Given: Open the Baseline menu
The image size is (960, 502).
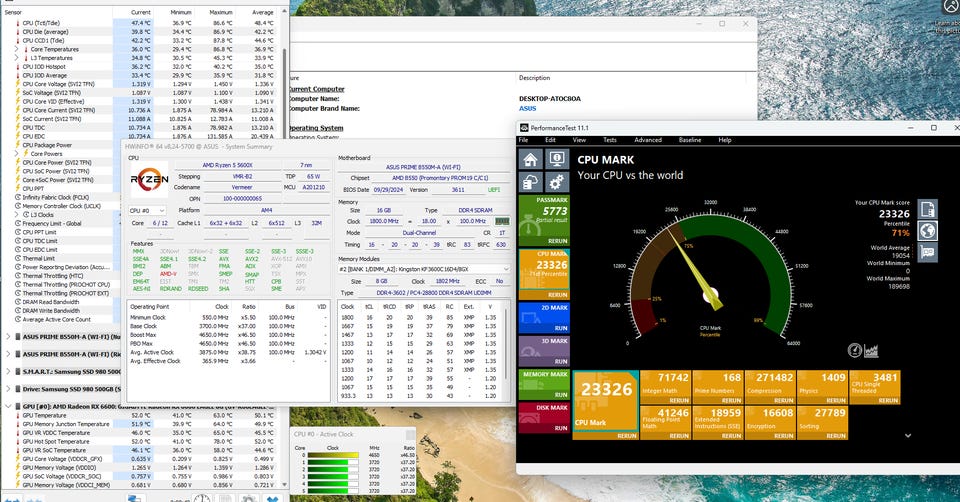Looking at the screenshot, I should 689,140.
